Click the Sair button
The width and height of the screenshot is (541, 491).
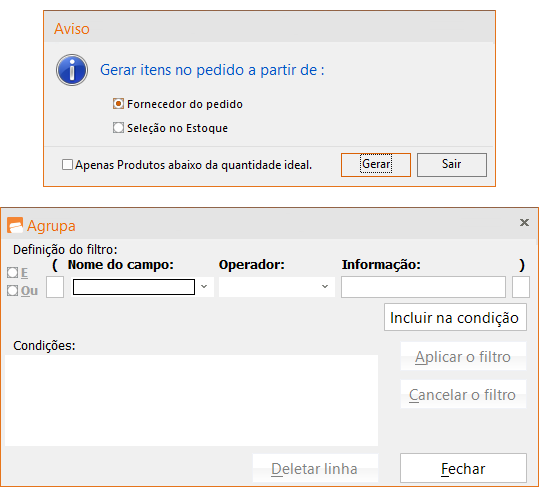(452, 165)
